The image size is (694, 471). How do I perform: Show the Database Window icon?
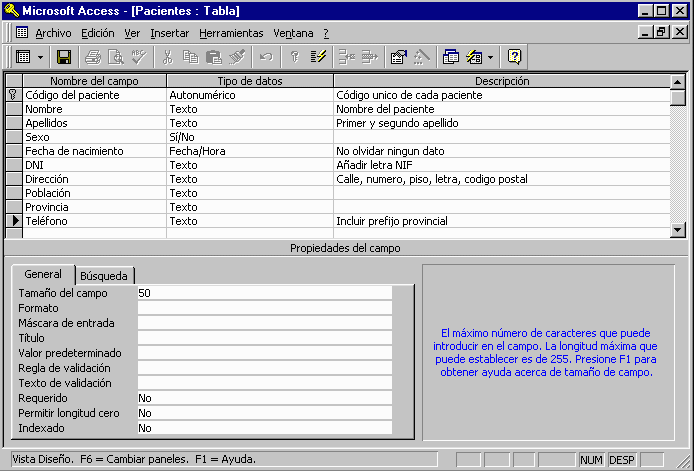(x=451, y=57)
